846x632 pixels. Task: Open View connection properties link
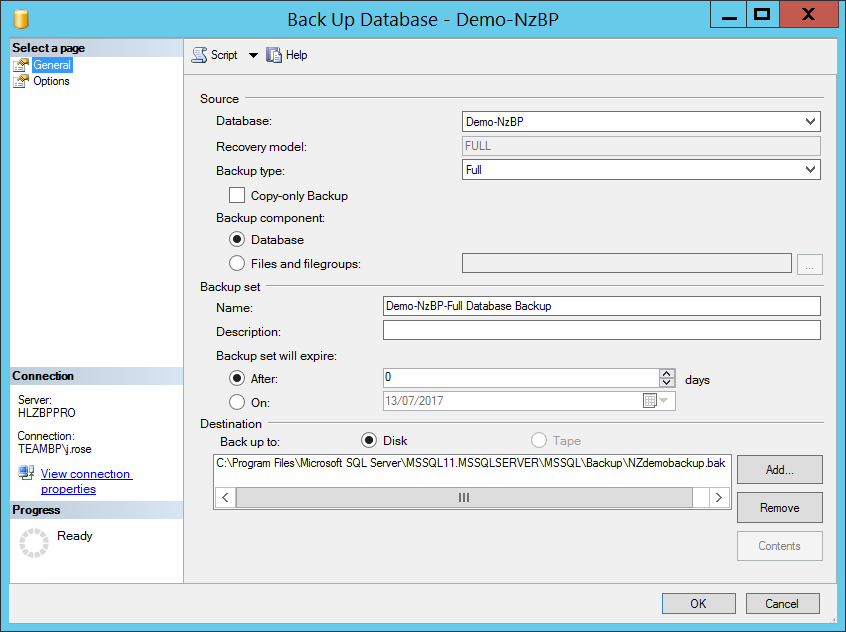coord(86,481)
